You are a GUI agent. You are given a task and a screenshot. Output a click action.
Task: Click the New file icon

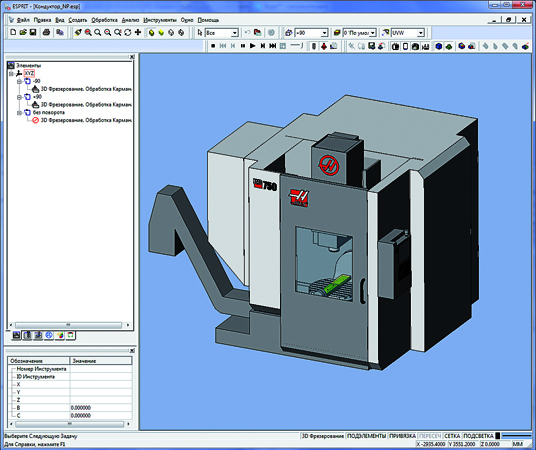coord(13,32)
